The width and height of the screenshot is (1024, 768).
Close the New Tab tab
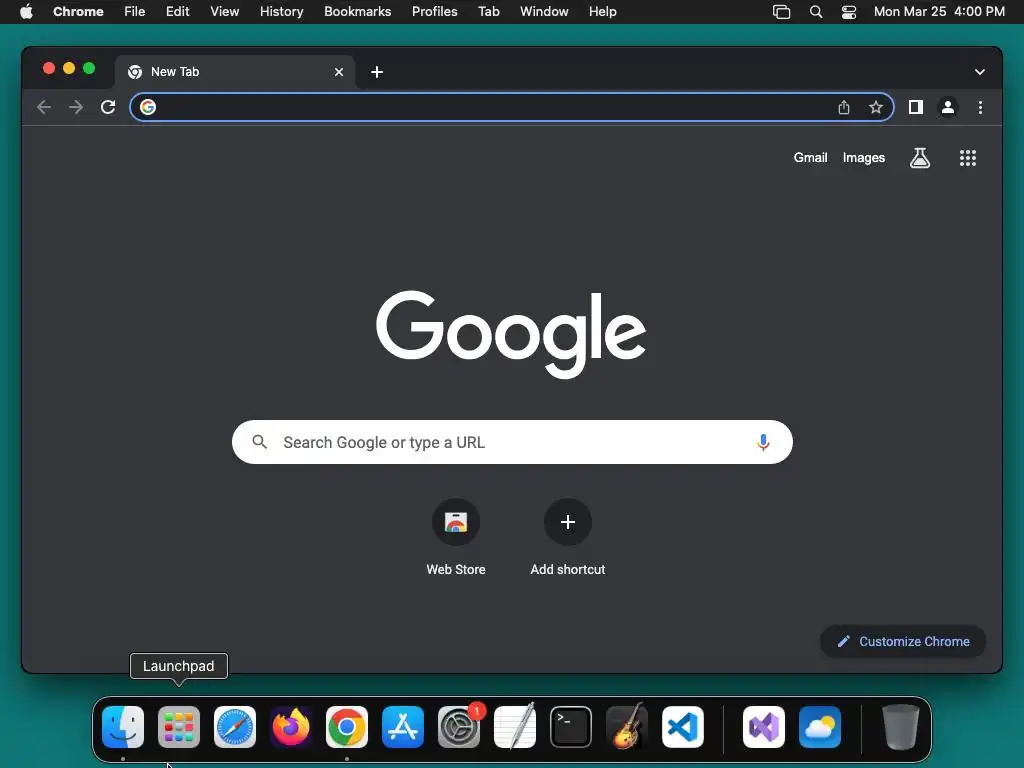(x=339, y=72)
